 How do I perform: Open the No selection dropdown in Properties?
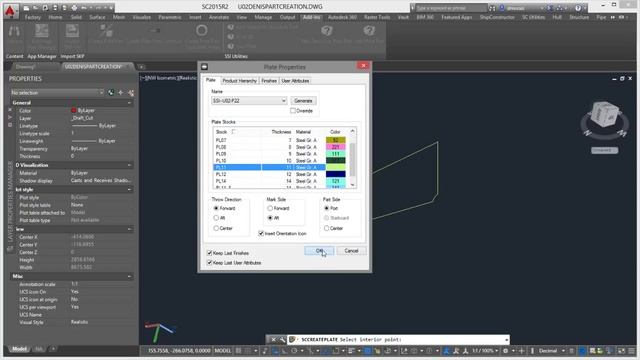tap(57, 93)
